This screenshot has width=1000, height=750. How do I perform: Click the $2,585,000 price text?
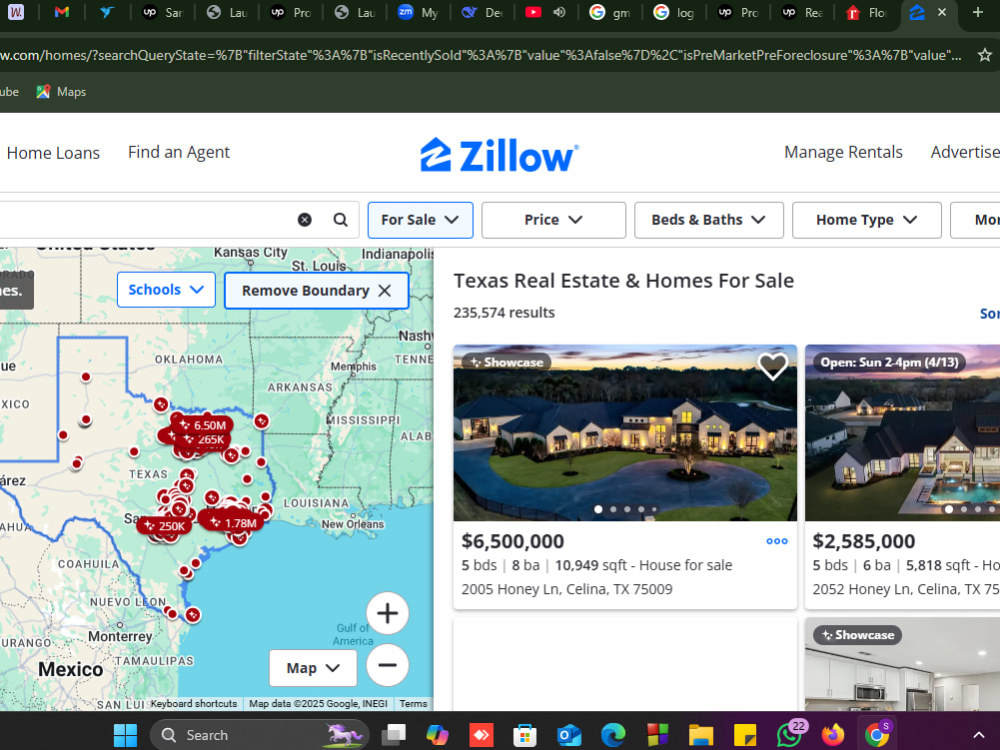(x=864, y=541)
